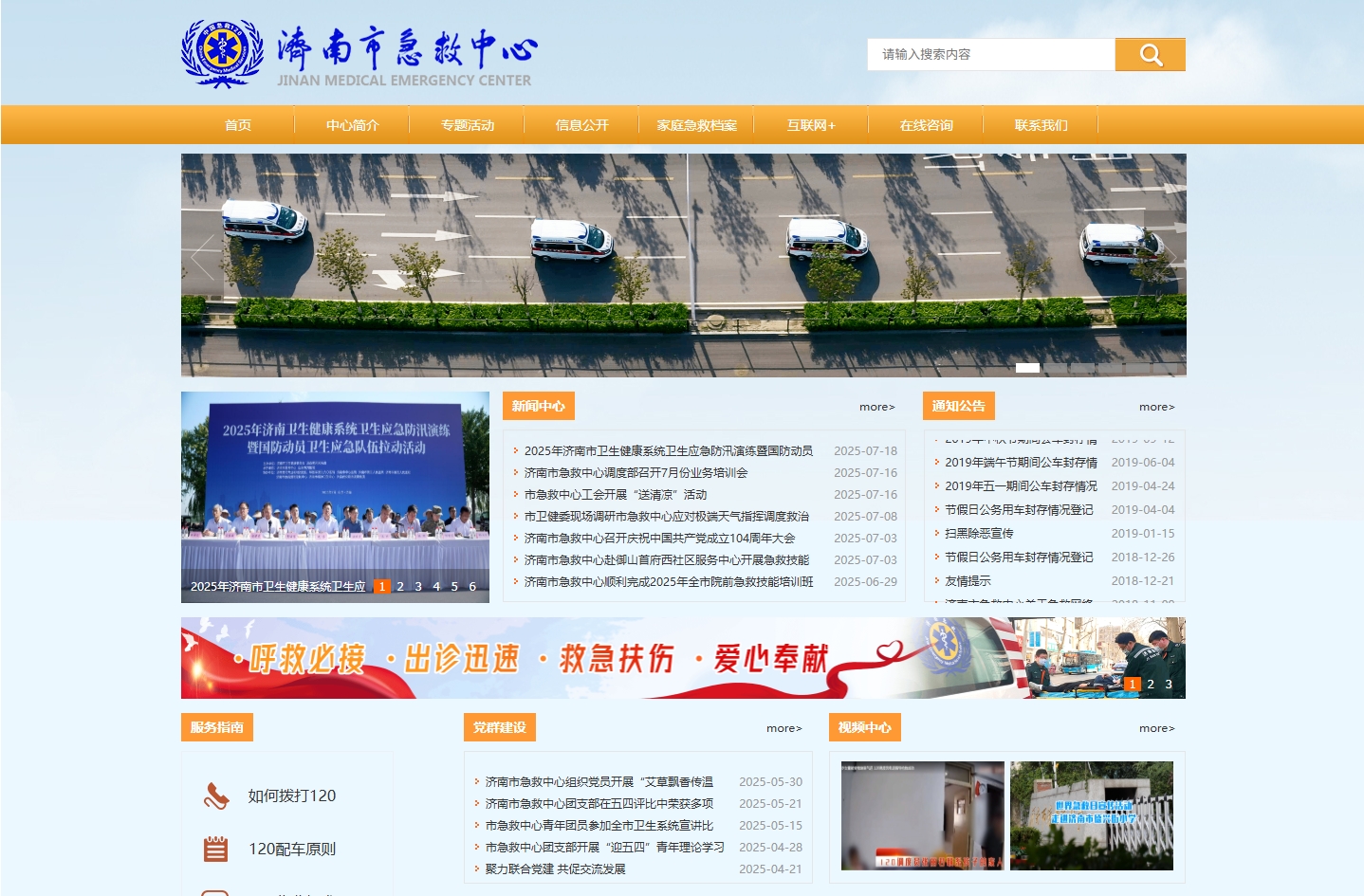This screenshot has width=1364, height=896.
Task: Select 在线咨询 in the navigation bar
Action: point(926,125)
